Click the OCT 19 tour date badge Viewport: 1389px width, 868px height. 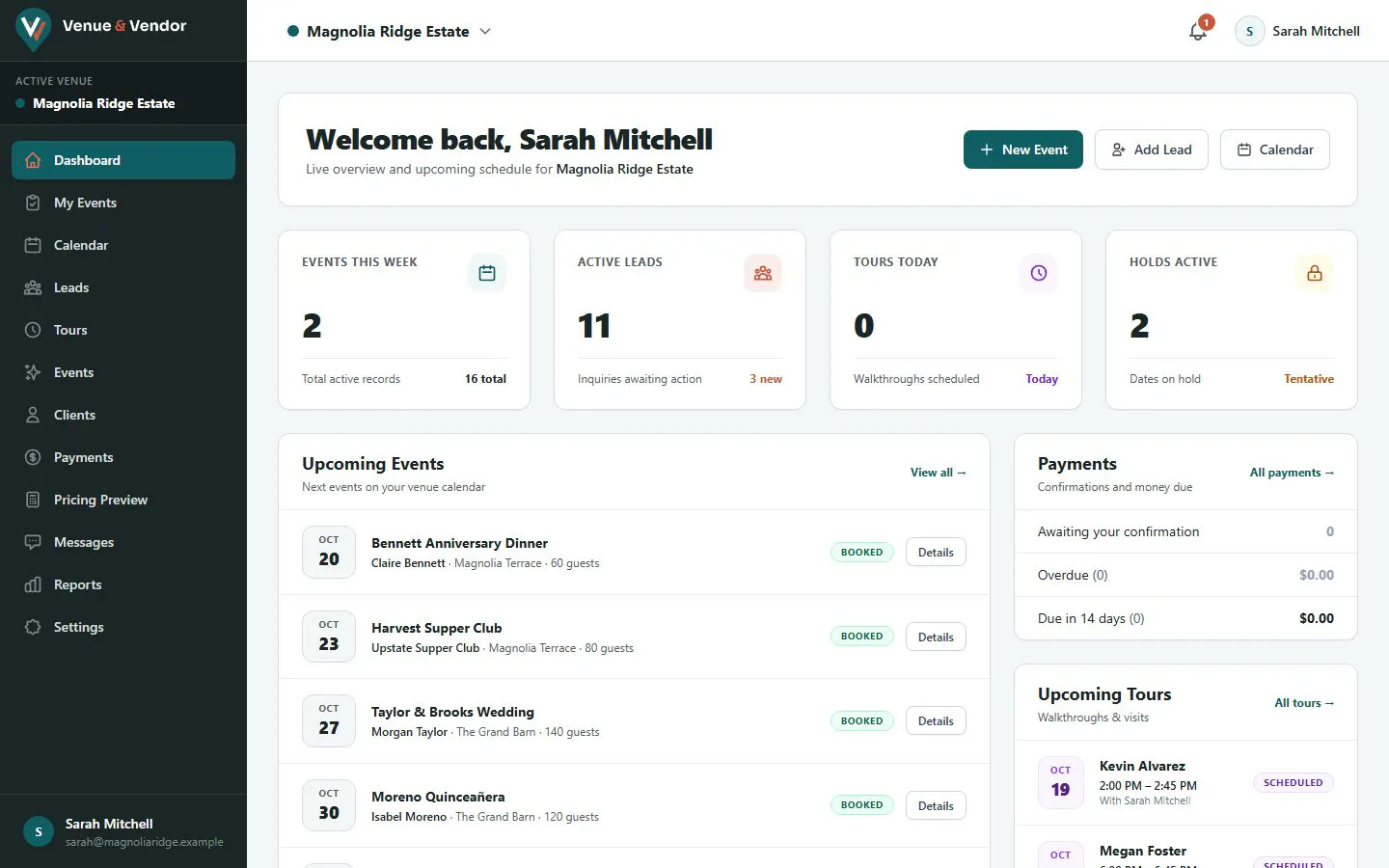[1060, 782]
